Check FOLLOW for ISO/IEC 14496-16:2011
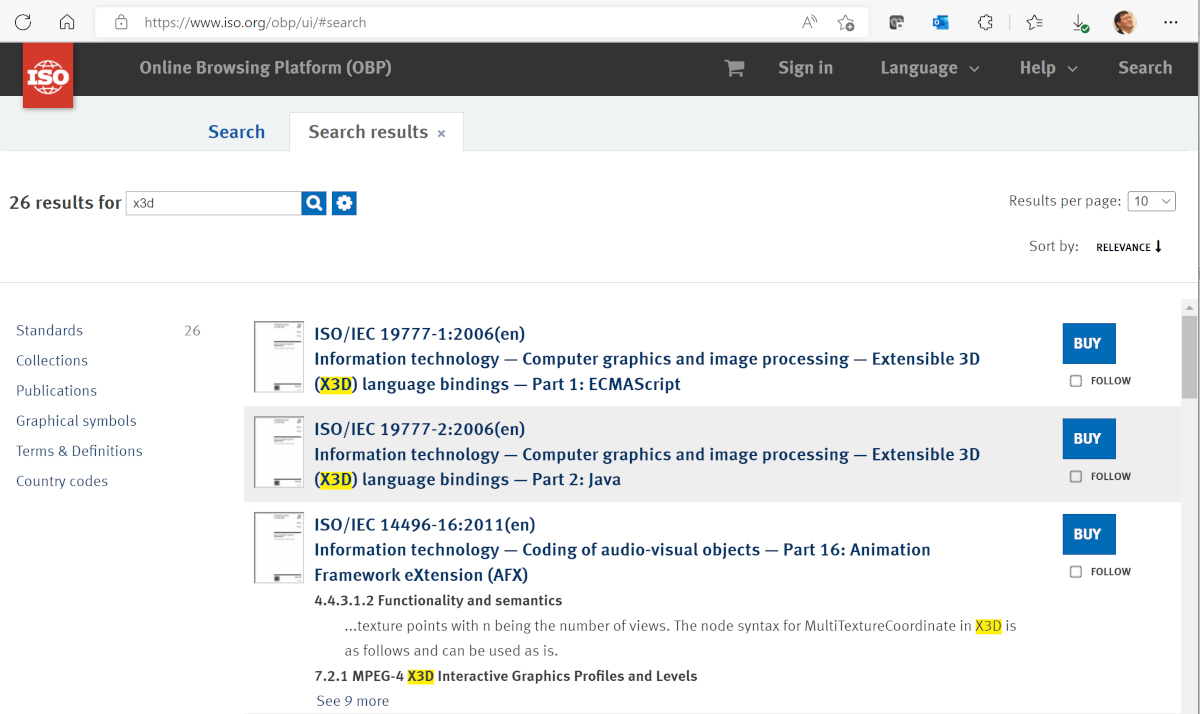1200x714 pixels. point(1076,572)
